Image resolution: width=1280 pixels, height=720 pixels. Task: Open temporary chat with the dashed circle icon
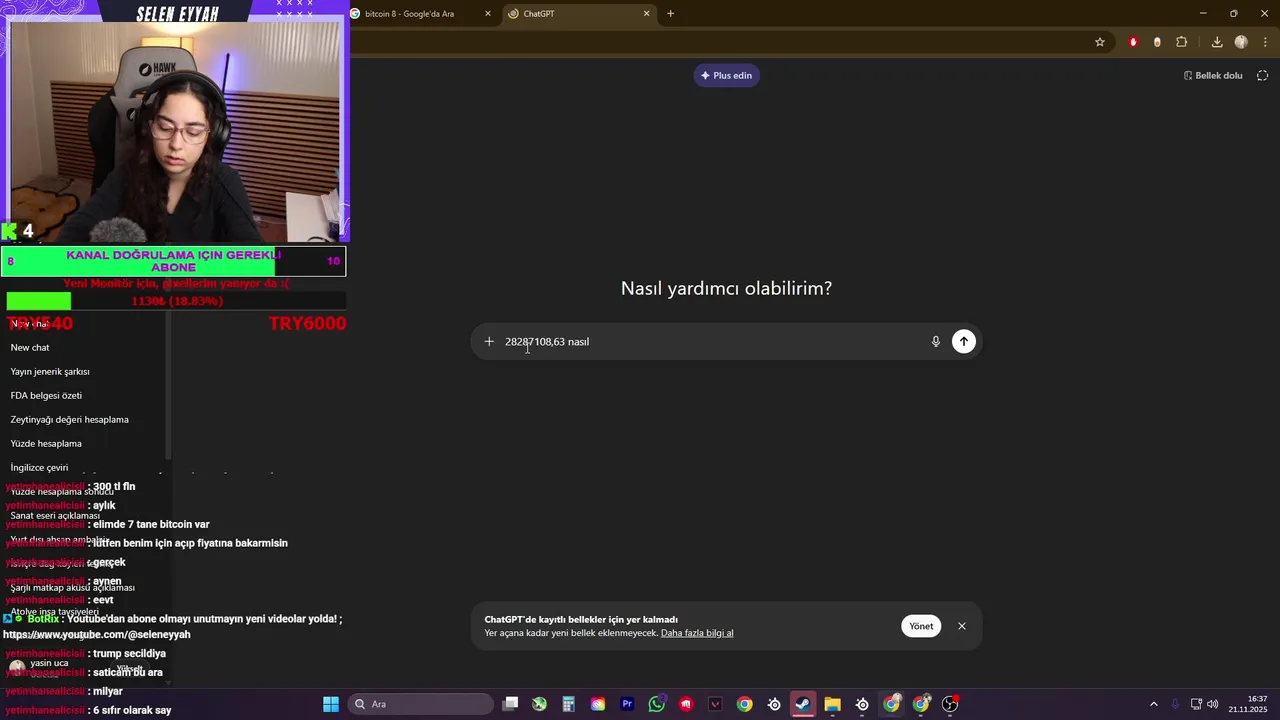pos(1262,75)
